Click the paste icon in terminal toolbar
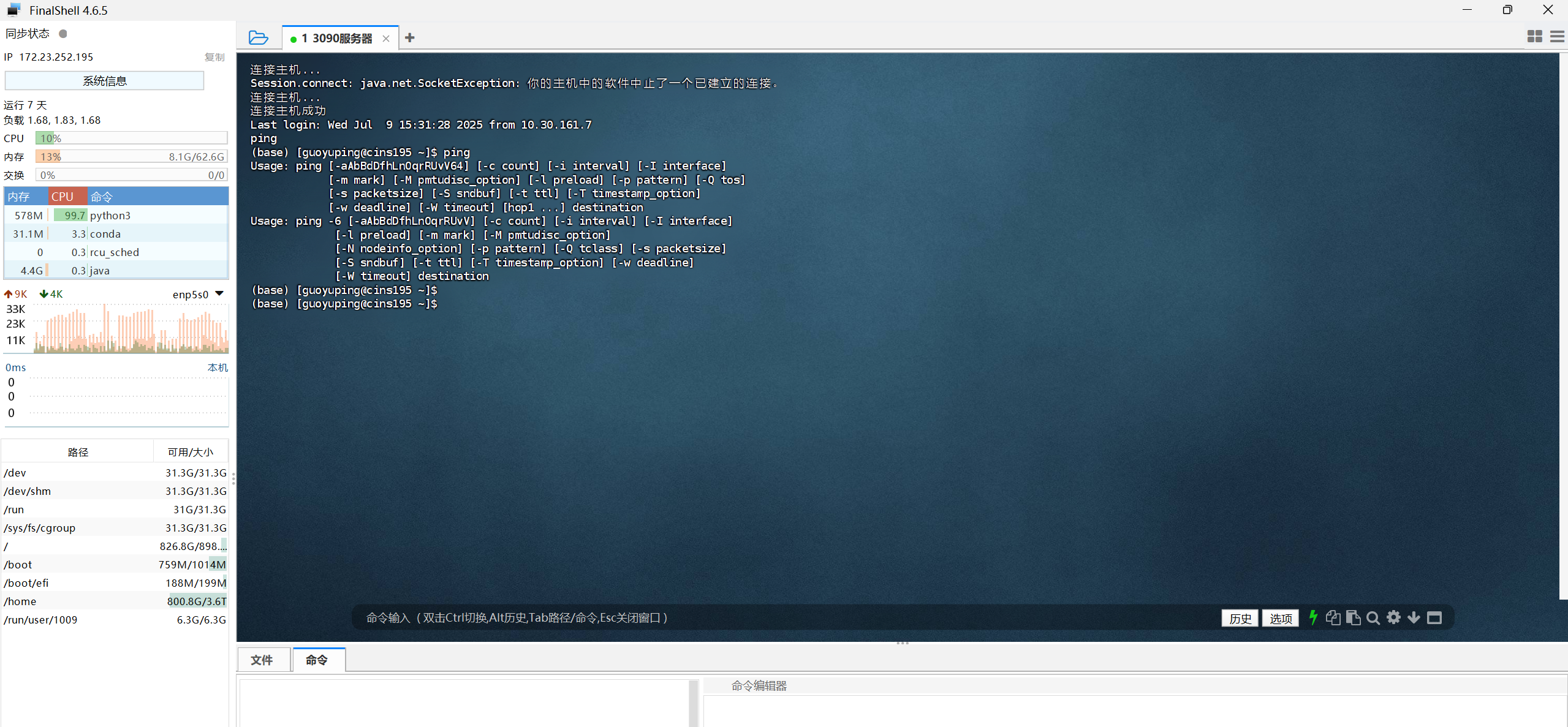 point(1353,617)
